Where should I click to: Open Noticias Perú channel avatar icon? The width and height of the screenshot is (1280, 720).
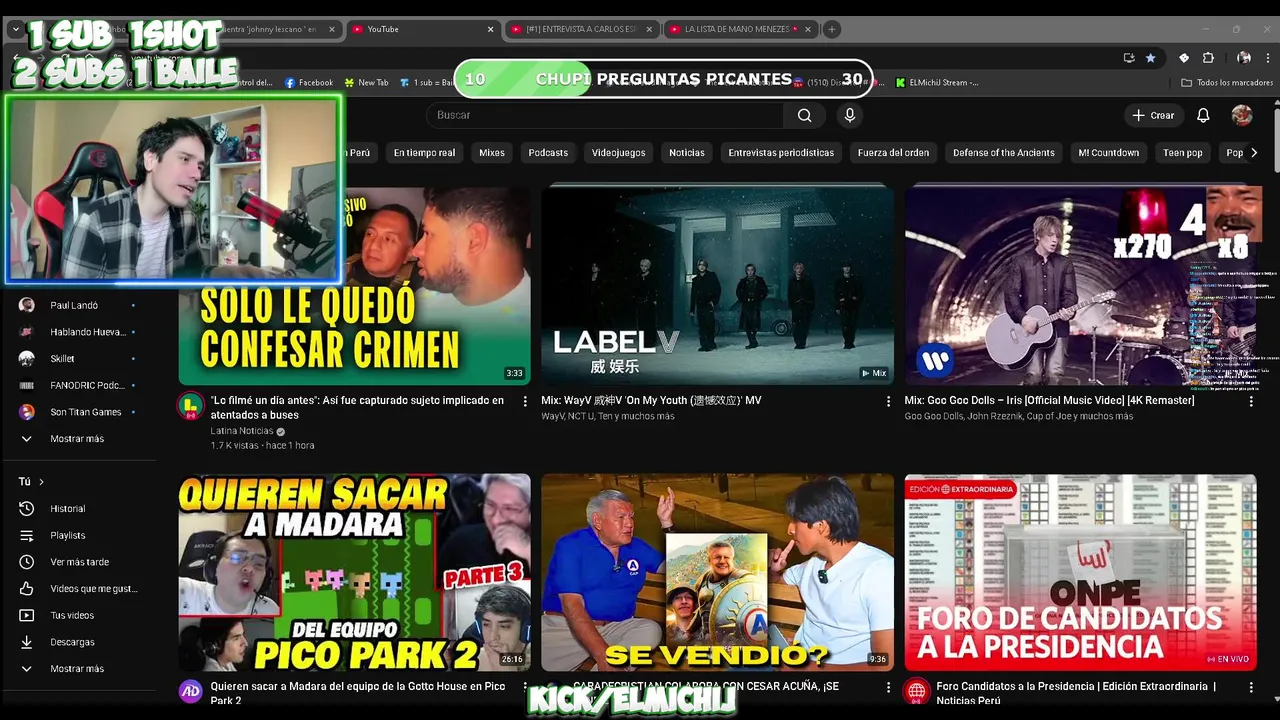click(916, 691)
